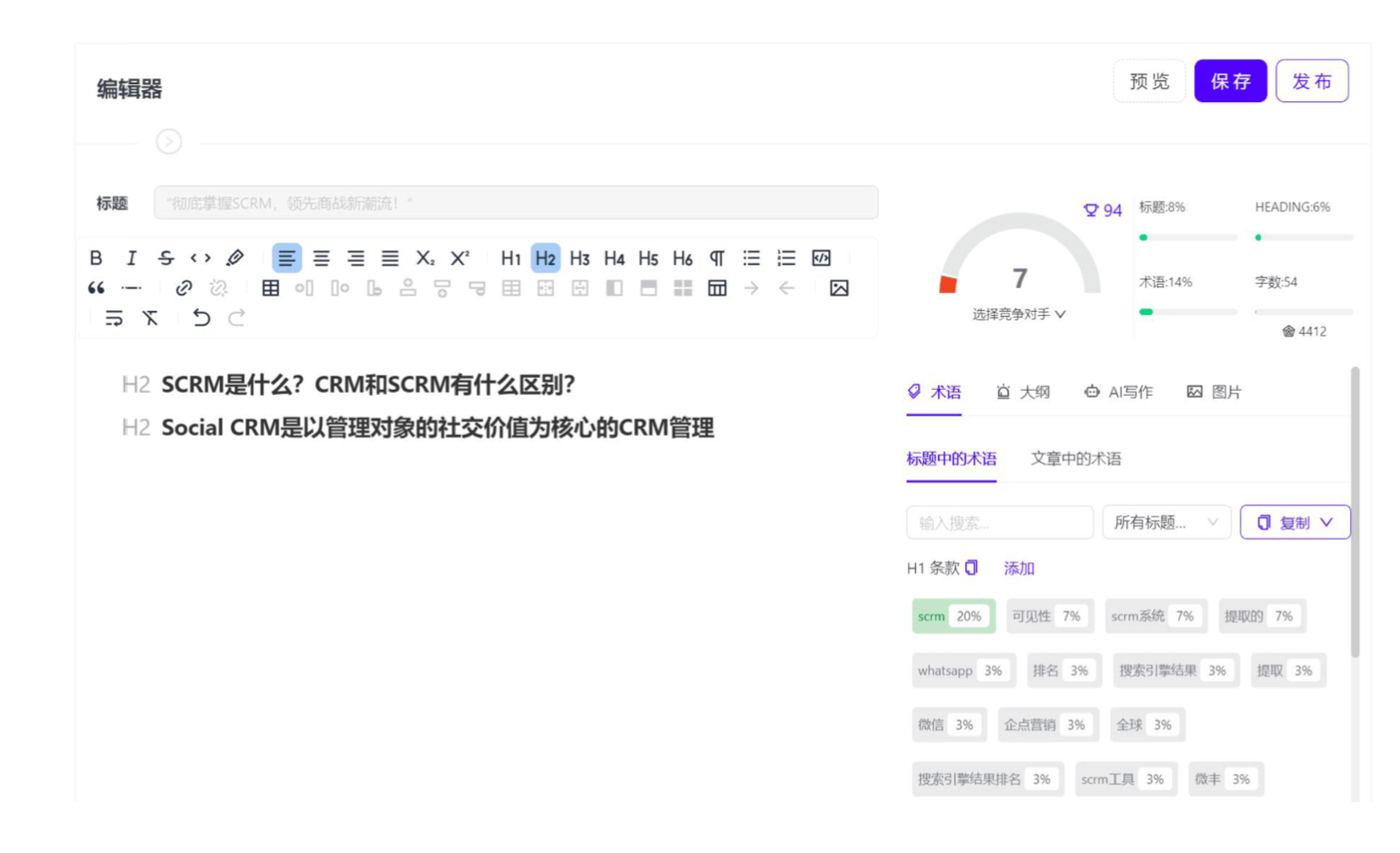This screenshot has width=1400, height=853.
Task: Click the 添加 link
Action: point(1019,568)
